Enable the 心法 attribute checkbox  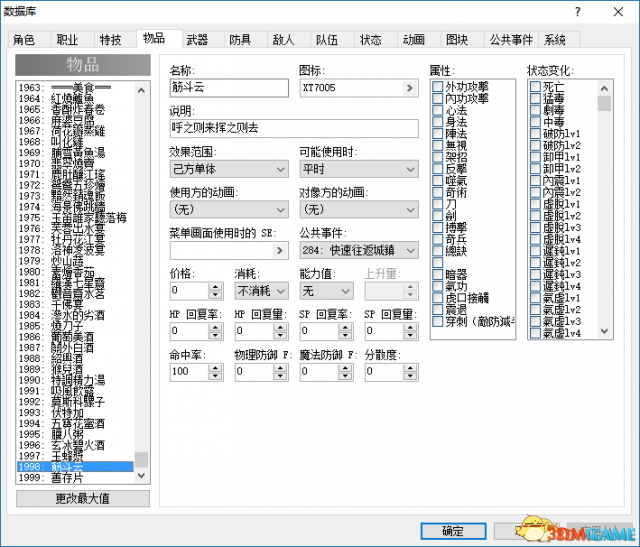pos(438,110)
